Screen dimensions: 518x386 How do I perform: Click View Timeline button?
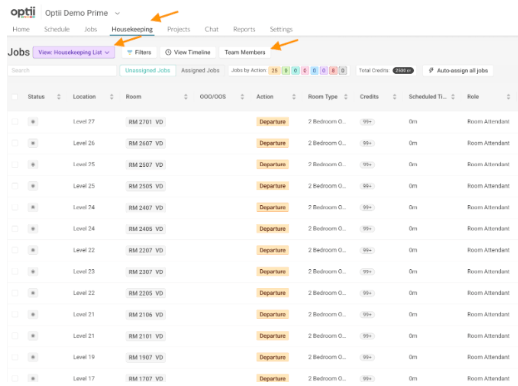click(188, 52)
